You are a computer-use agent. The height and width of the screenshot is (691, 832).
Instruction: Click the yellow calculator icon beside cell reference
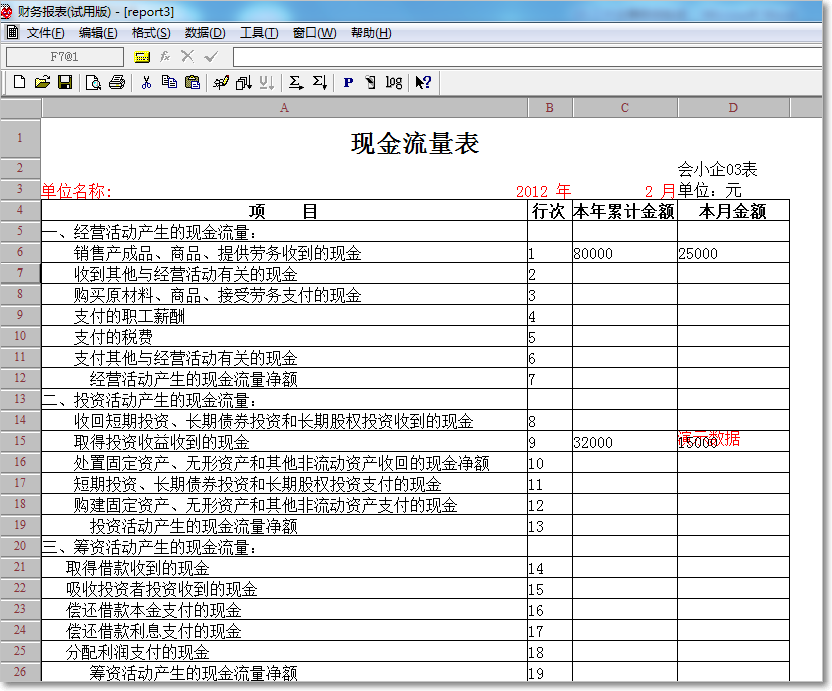[141, 56]
